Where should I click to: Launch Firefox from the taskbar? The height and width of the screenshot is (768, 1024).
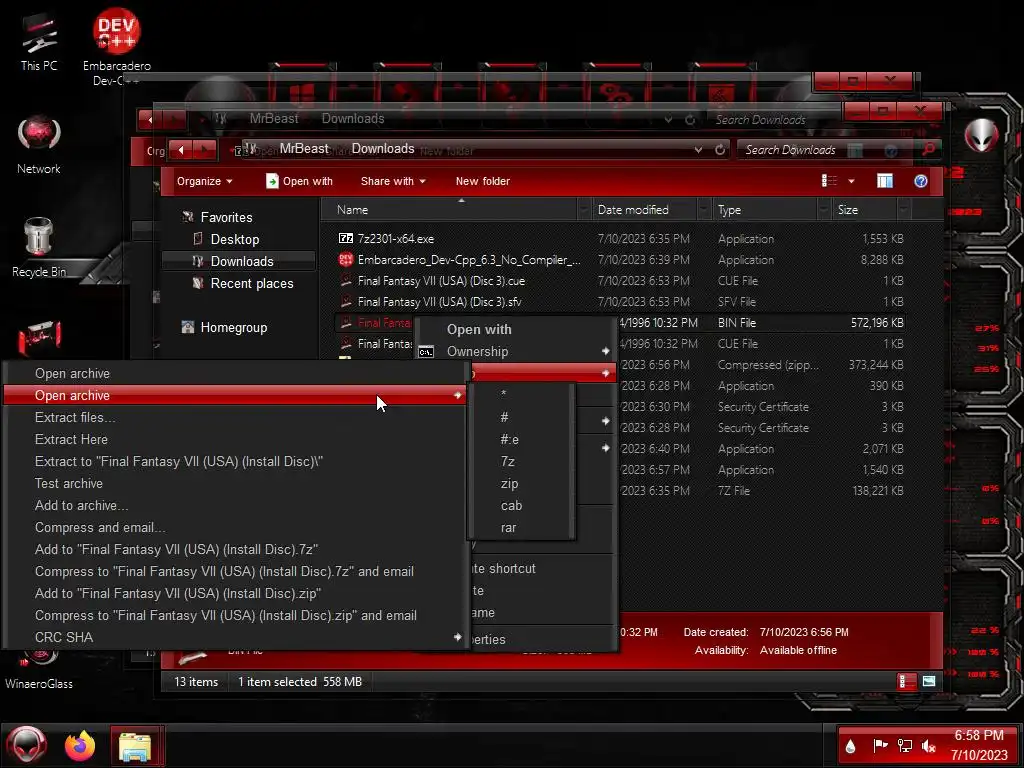80,745
